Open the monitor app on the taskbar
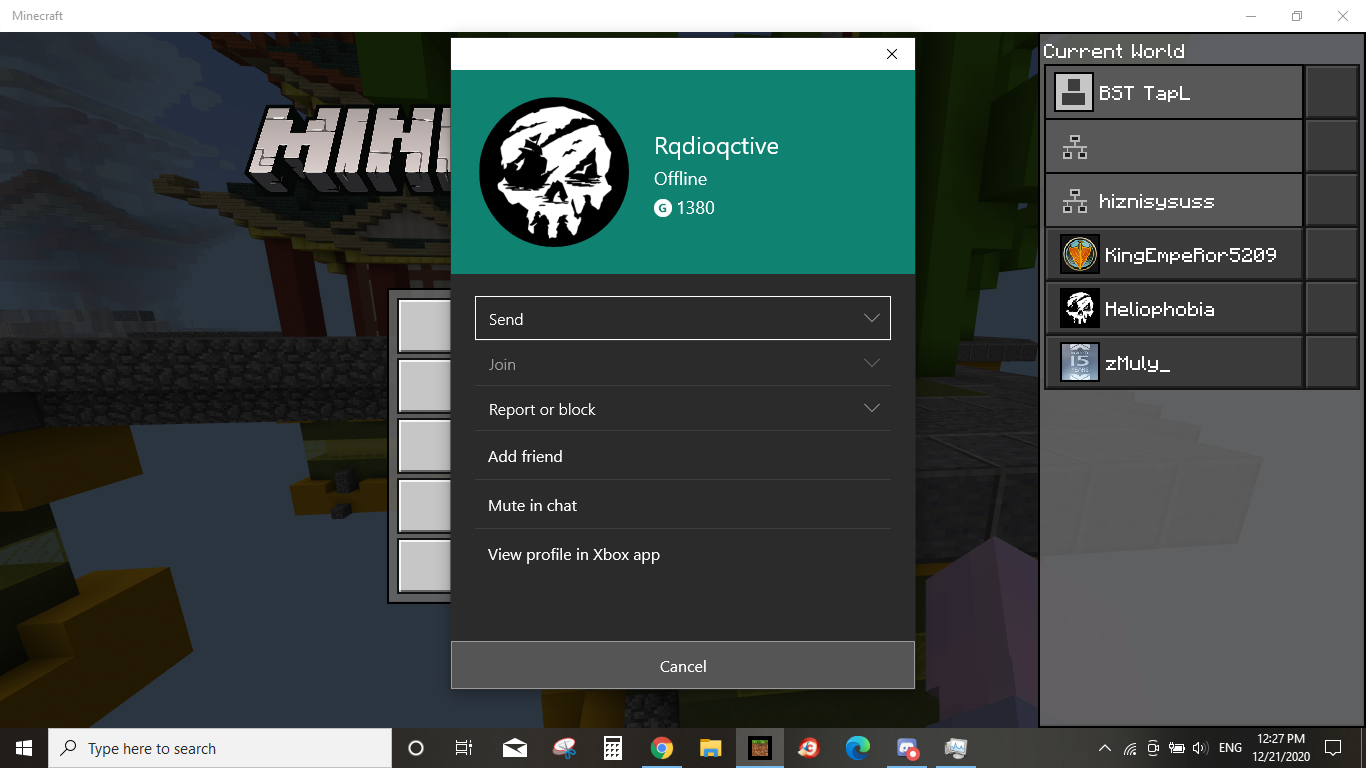 (956, 748)
